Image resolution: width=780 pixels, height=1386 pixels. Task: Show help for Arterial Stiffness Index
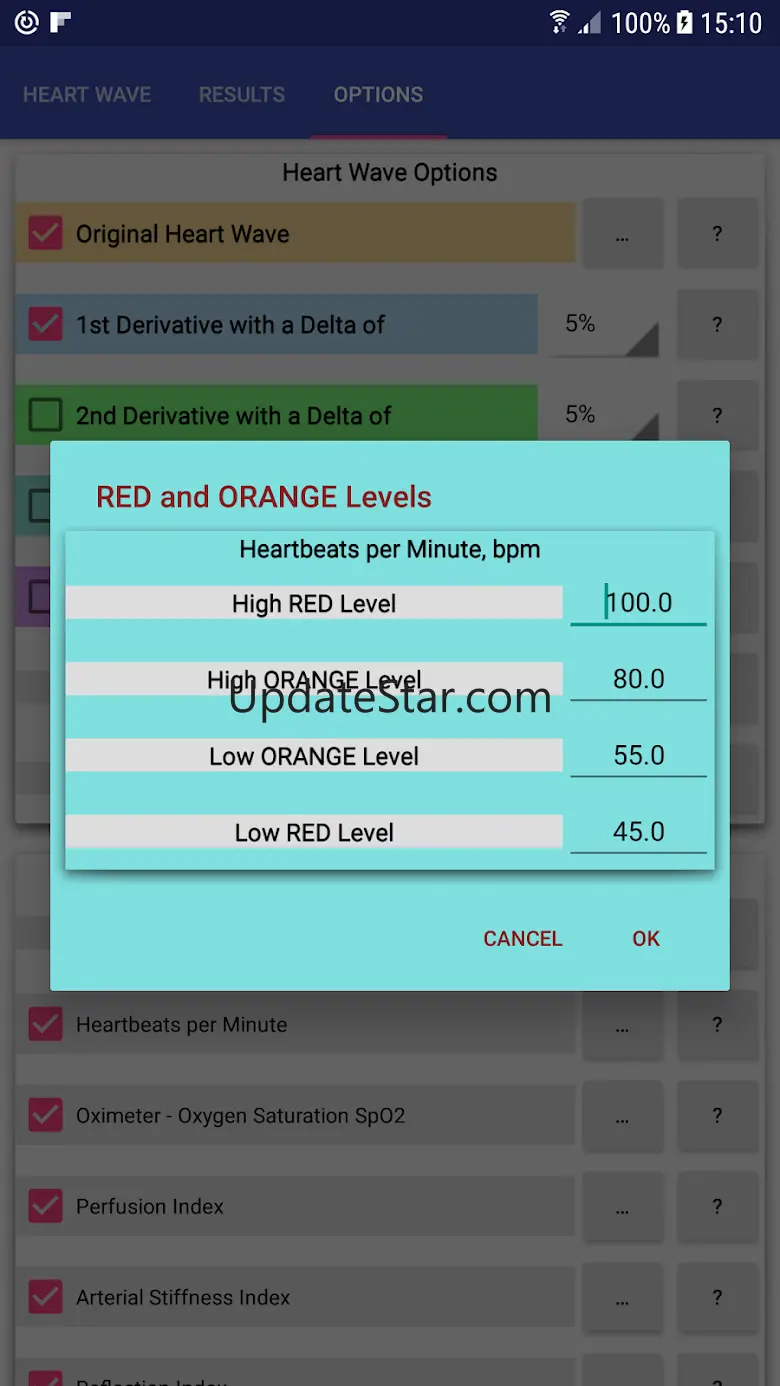717,1297
